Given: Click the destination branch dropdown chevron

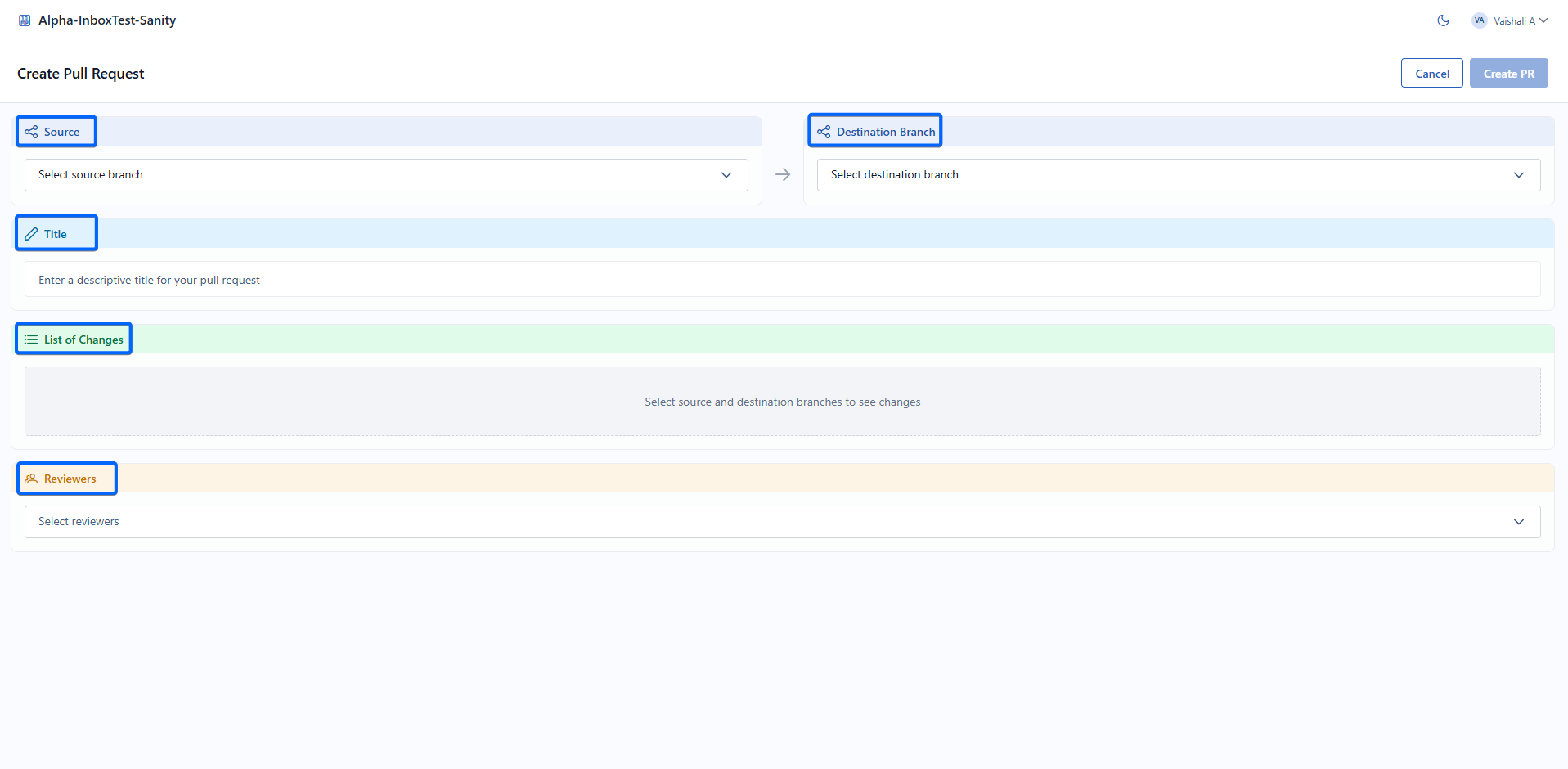Looking at the screenshot, I should pos(1519,175).
